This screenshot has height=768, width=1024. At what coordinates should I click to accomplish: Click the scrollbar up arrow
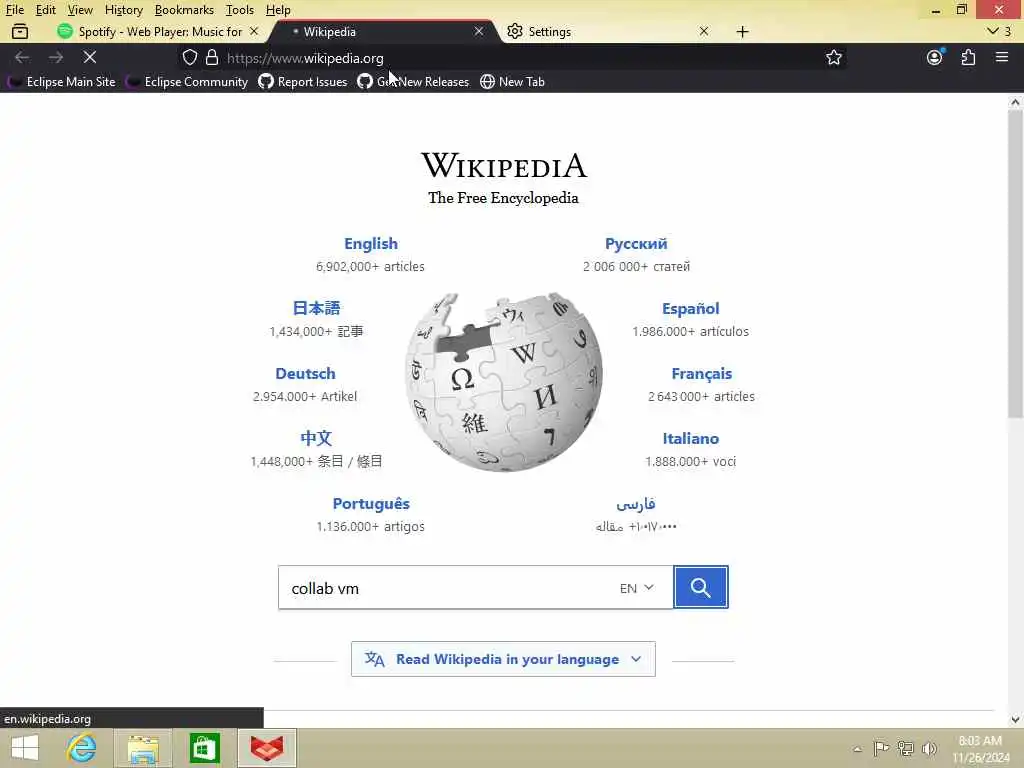click(x=1015, y=102)
